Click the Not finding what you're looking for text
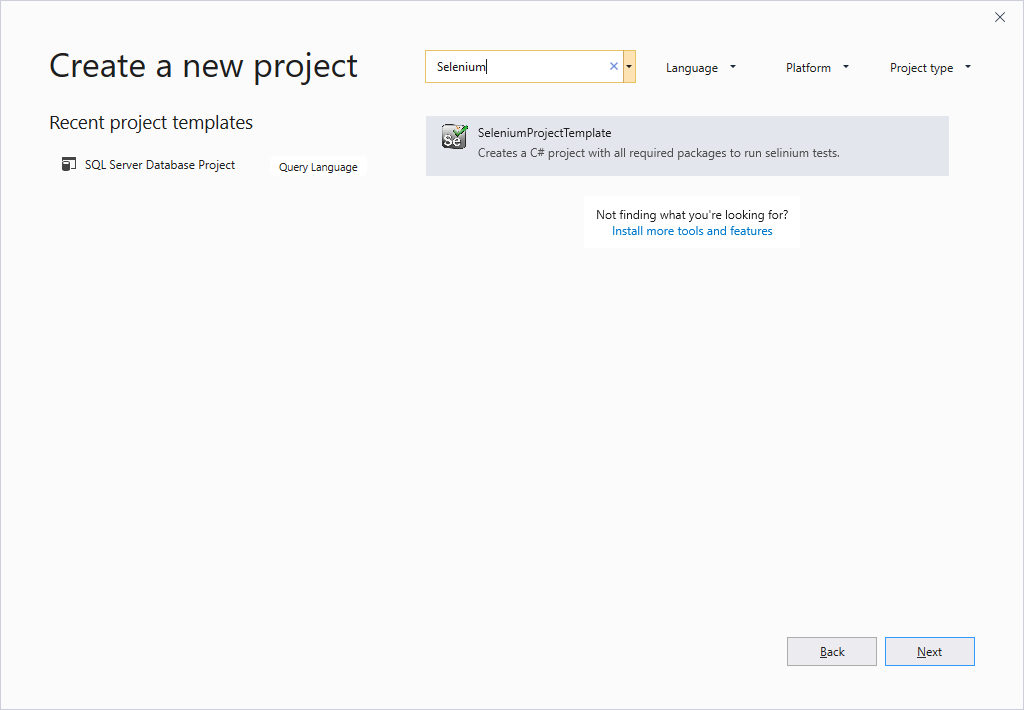 (x=692, y=215)
